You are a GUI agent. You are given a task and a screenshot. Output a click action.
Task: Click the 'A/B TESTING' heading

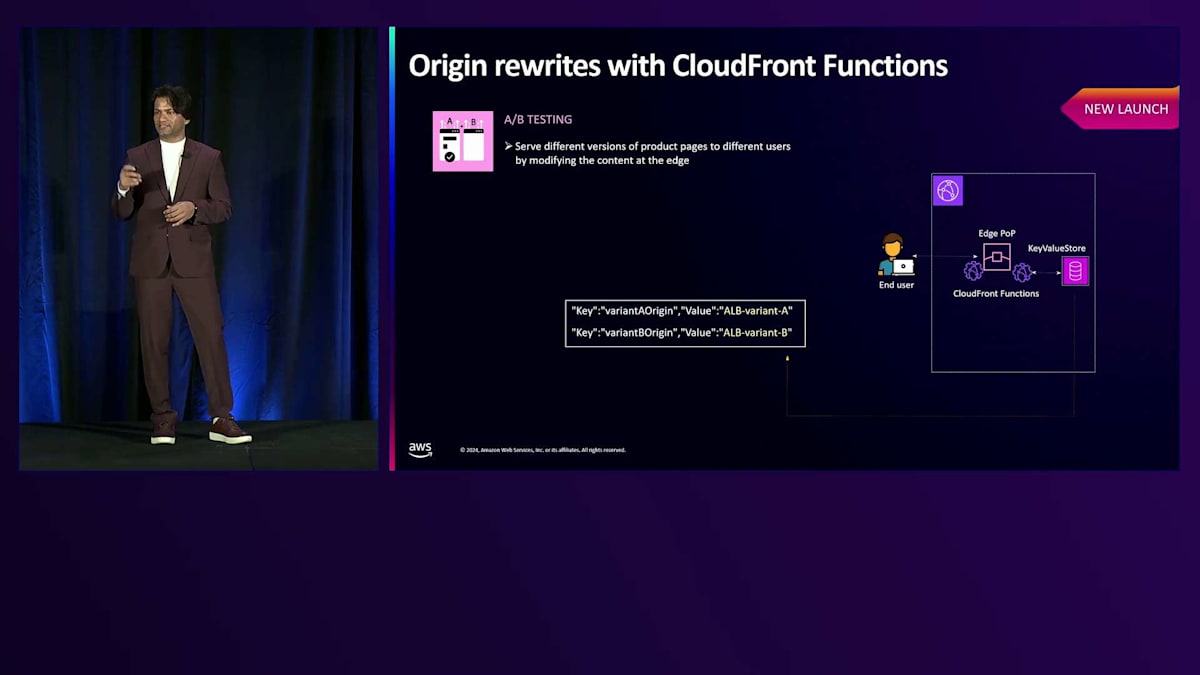coord(538,119)
